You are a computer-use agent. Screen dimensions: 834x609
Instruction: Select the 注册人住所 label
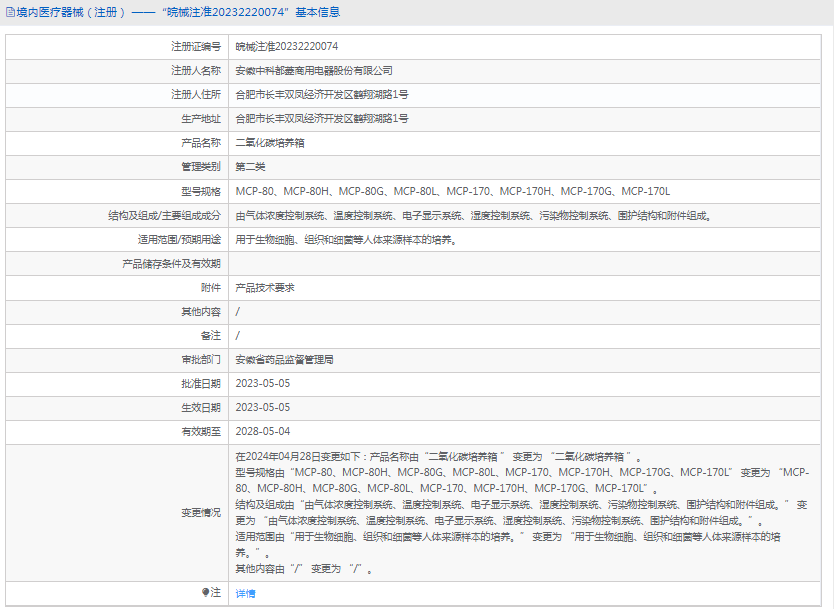pos(196,95)
